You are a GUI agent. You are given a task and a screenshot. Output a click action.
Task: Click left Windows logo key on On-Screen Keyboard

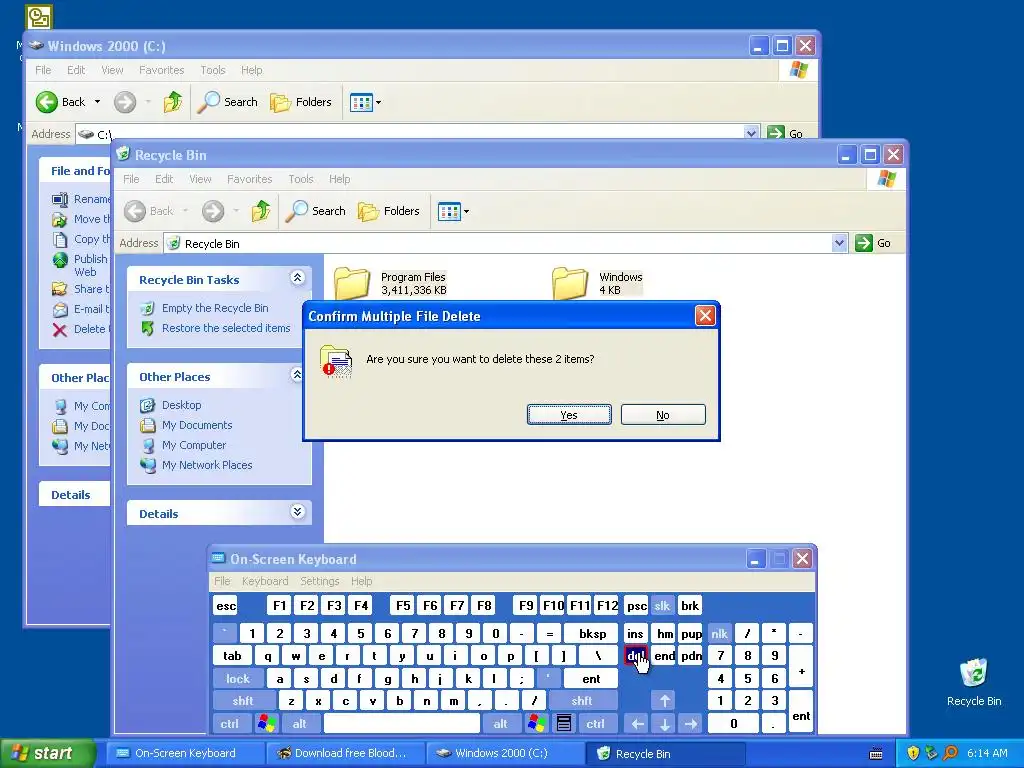(266, 724)
